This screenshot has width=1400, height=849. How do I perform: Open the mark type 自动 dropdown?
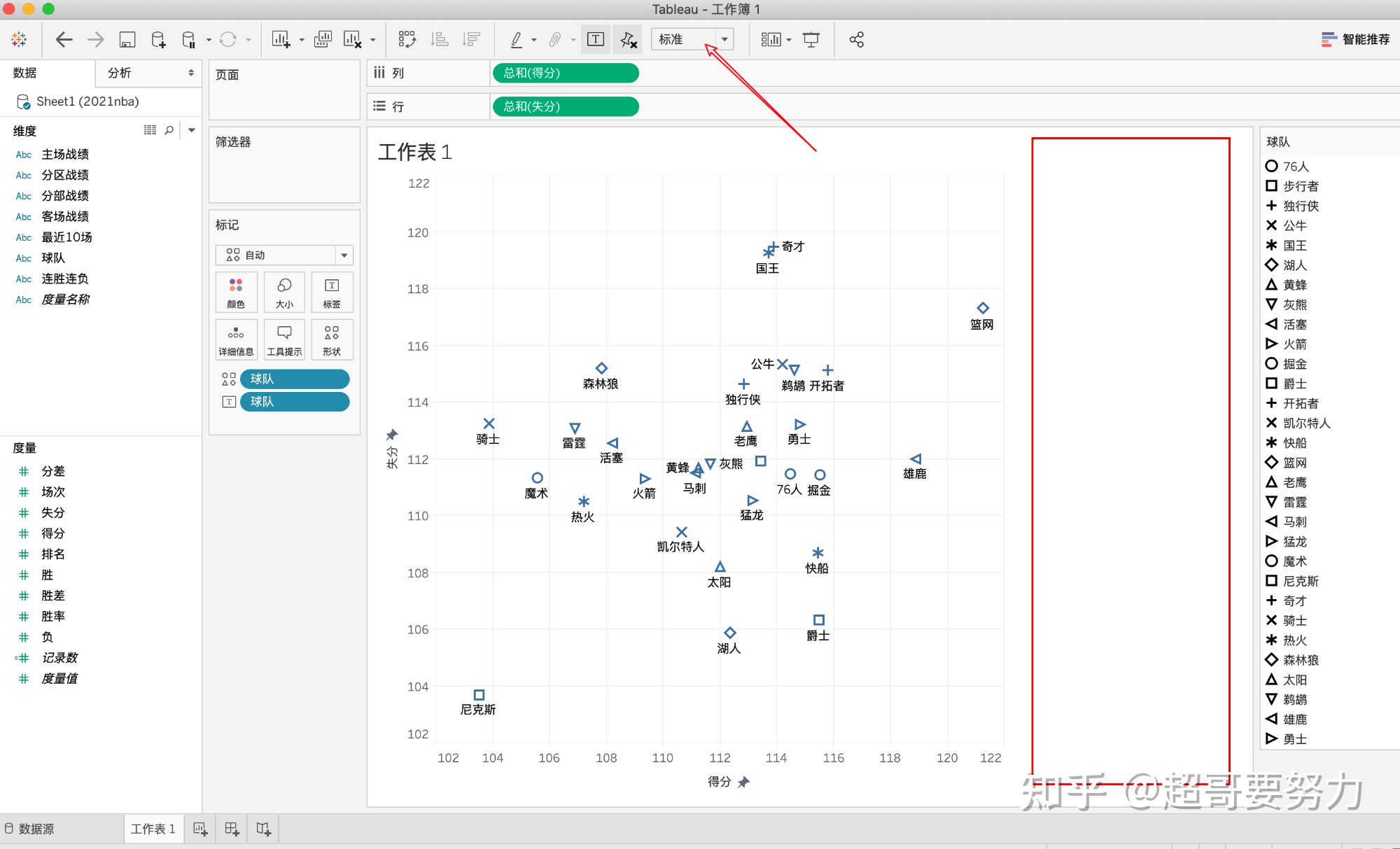(284, 255)
